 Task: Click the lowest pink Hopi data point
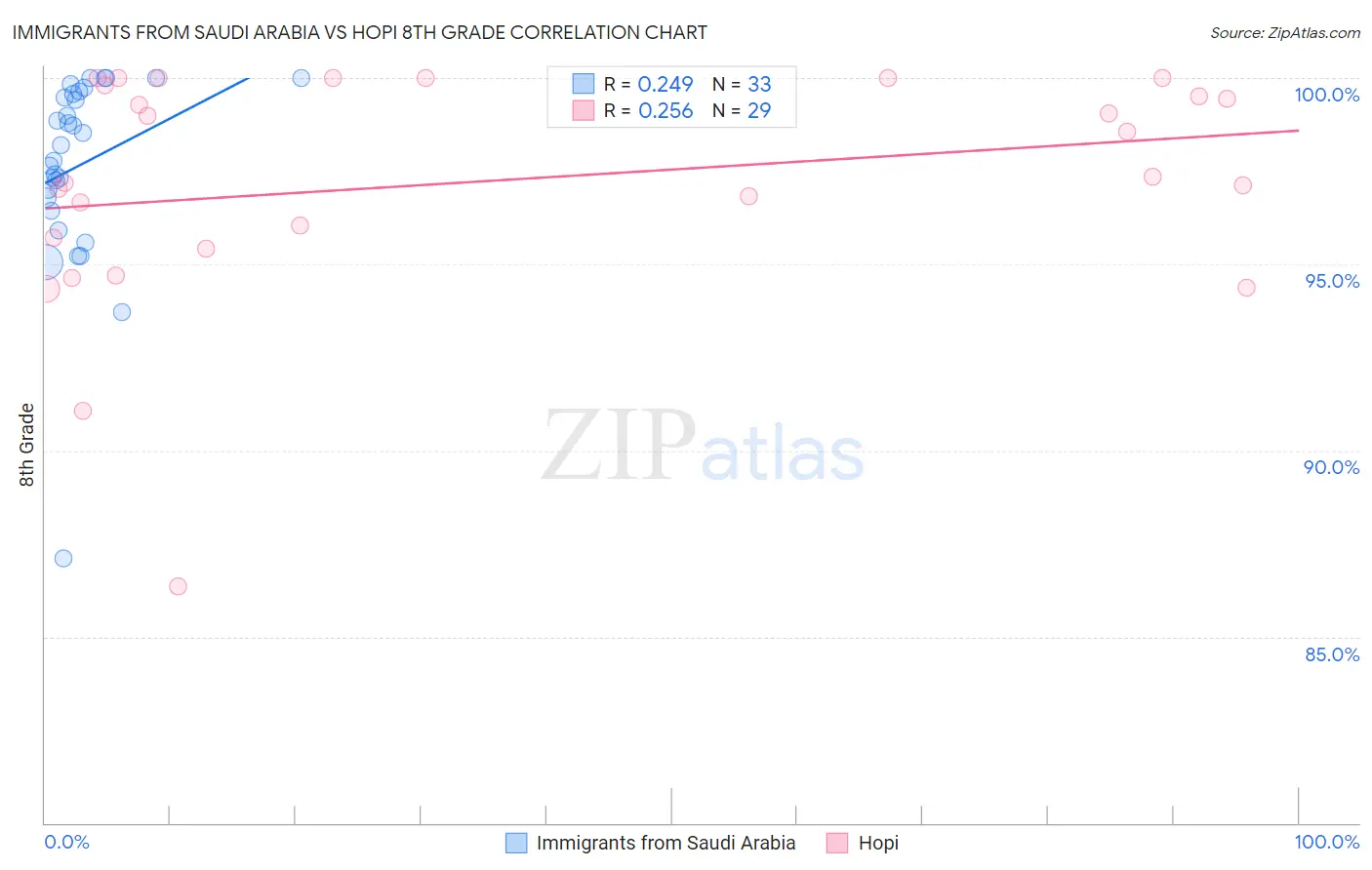coord(178,586)
